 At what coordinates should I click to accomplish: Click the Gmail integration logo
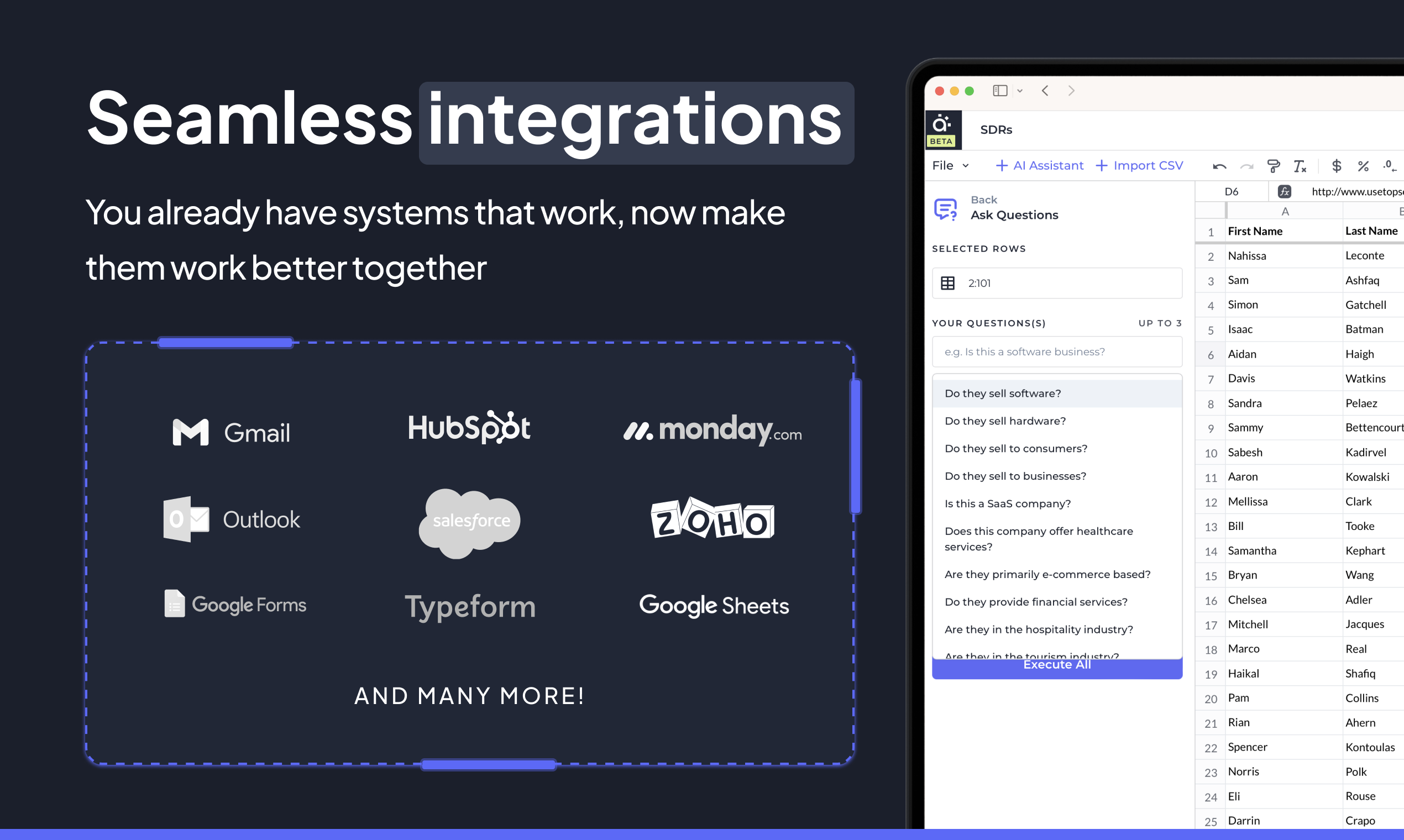click(232, 433)
